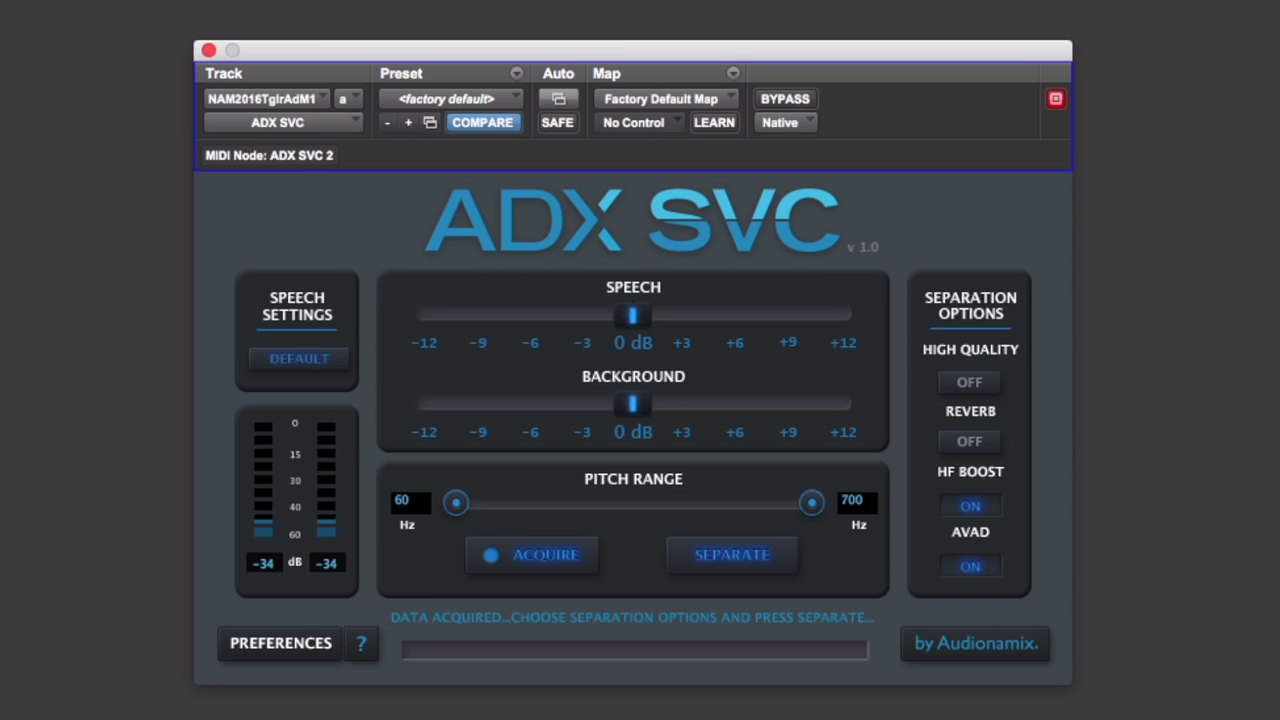This screenshot has width=1280, height=720.
Task: Open the ADX SVC plug-in selector
Action: pyautogui.click(x=283, y=123)
